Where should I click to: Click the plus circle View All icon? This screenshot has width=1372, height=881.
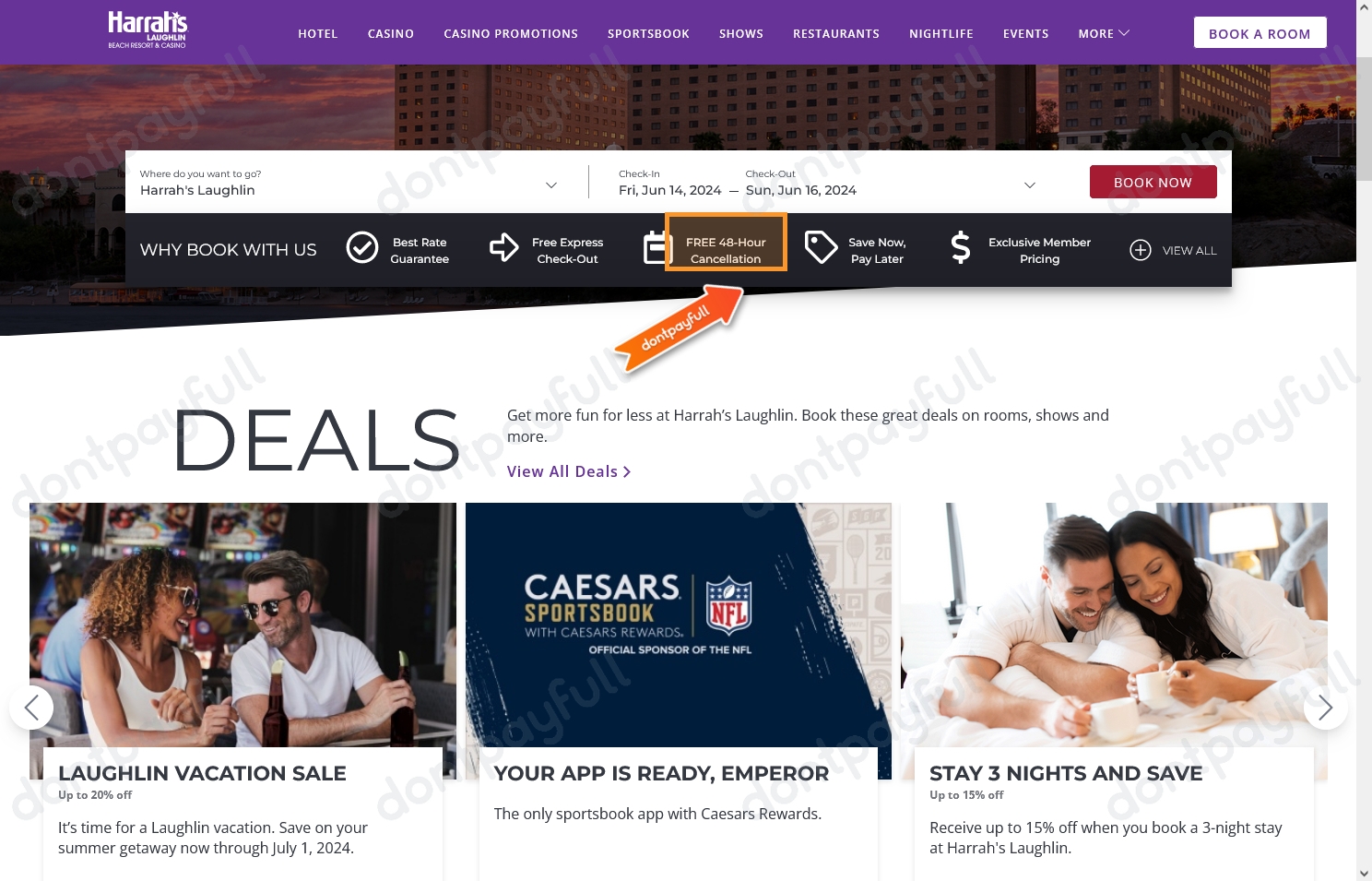click(1141, 250)
